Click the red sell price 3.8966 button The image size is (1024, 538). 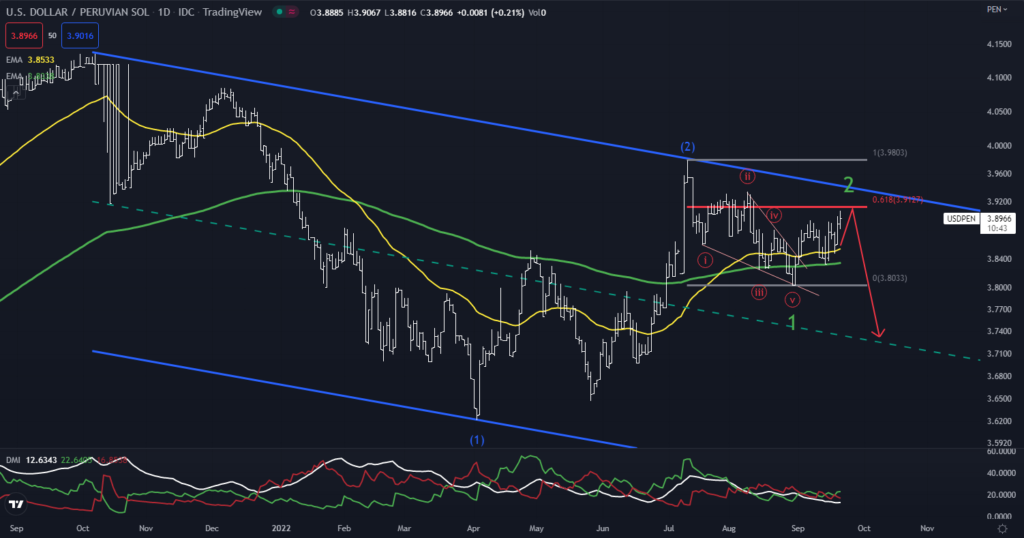point(22,36)
